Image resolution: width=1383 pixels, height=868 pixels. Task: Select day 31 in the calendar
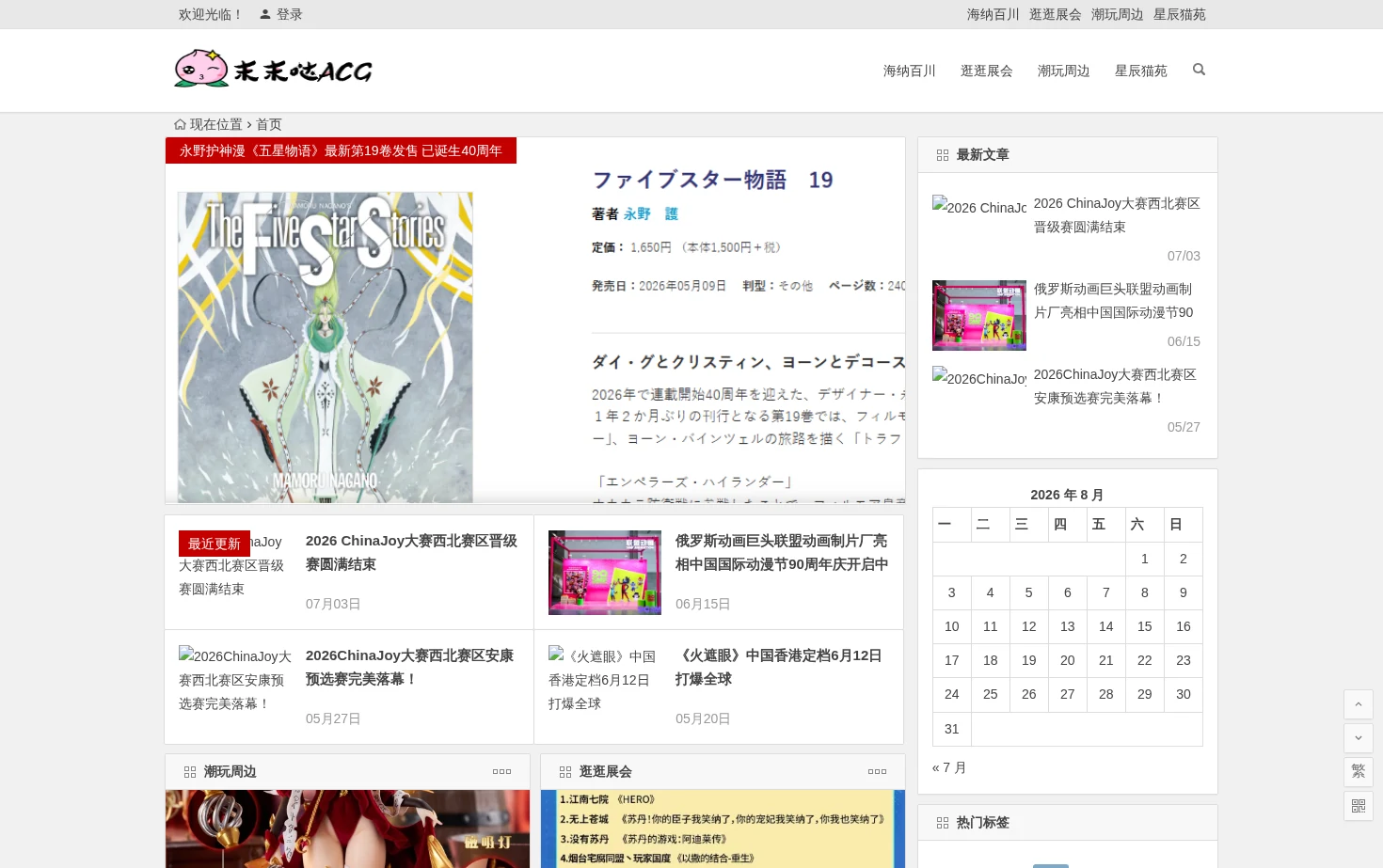(x=952, y=729)
